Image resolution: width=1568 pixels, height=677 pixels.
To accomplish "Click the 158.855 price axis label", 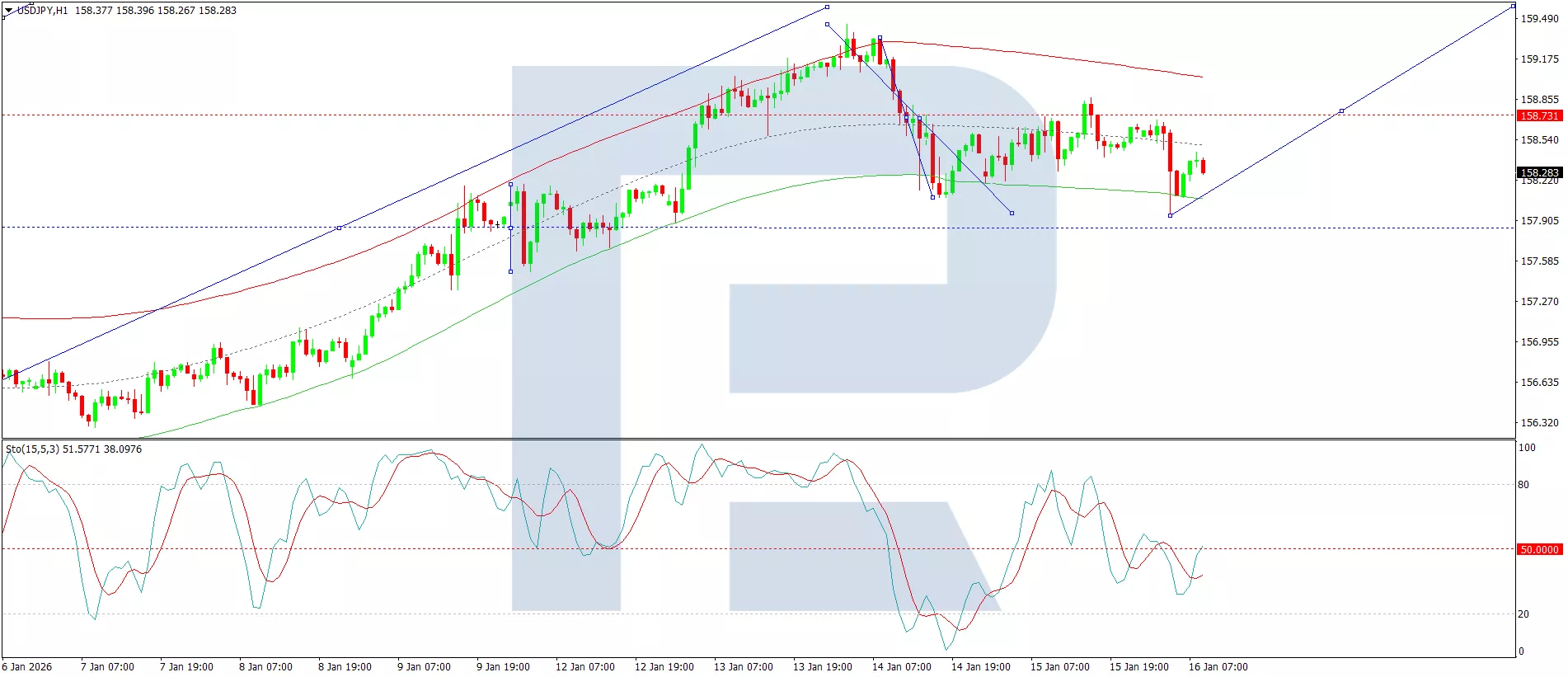I will 1539,100.
